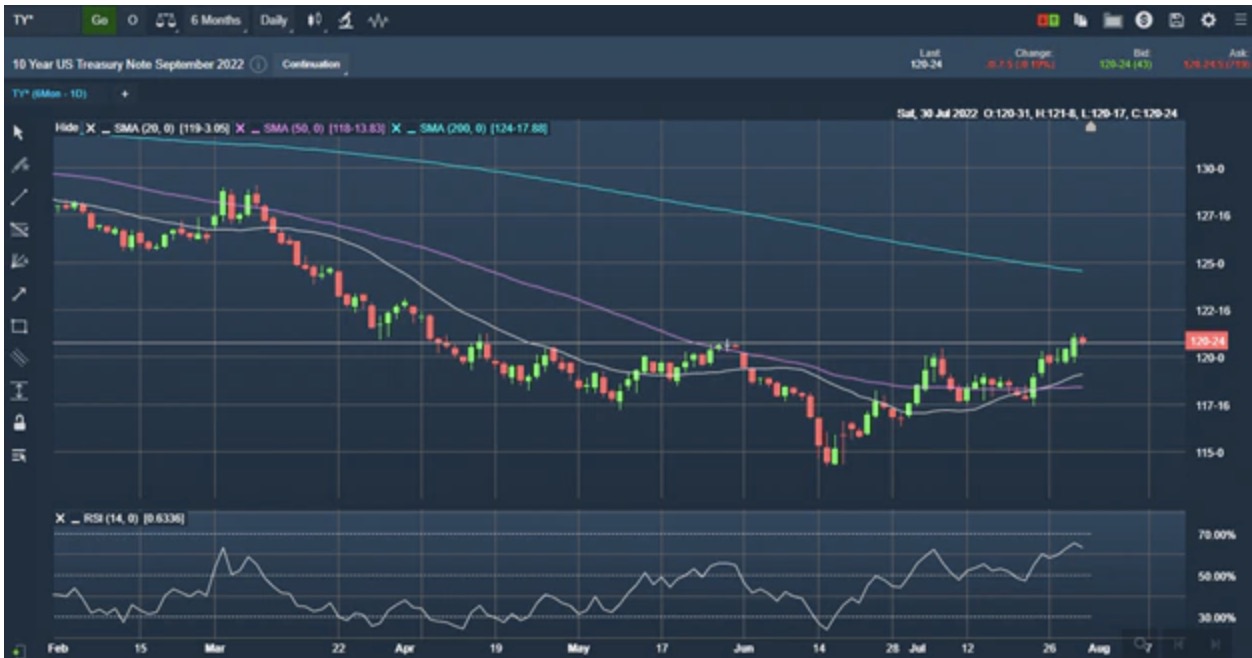Click the dollar sign circle icon
Image resolution: width=1252 pixels, height=658 pixels.
pyautogui.click(x=1143, y=20)
